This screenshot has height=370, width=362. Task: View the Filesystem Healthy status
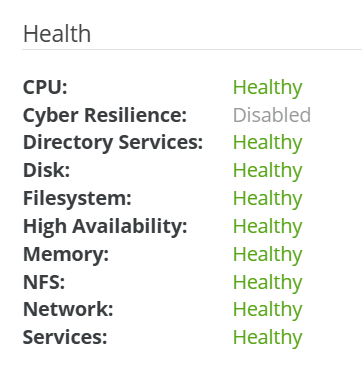[x=267, y=199]
